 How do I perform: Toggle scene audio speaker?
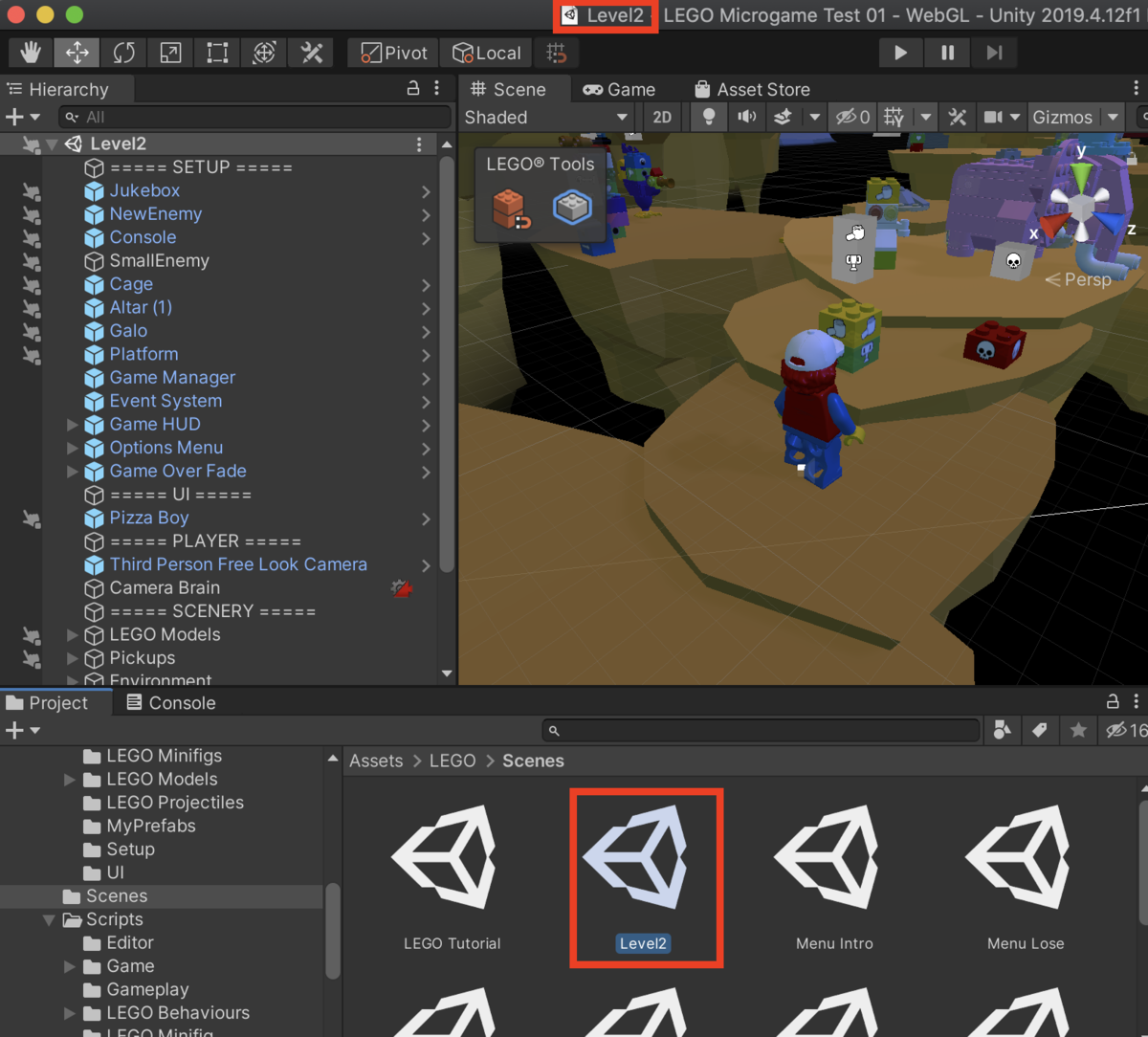click(747, 117)
